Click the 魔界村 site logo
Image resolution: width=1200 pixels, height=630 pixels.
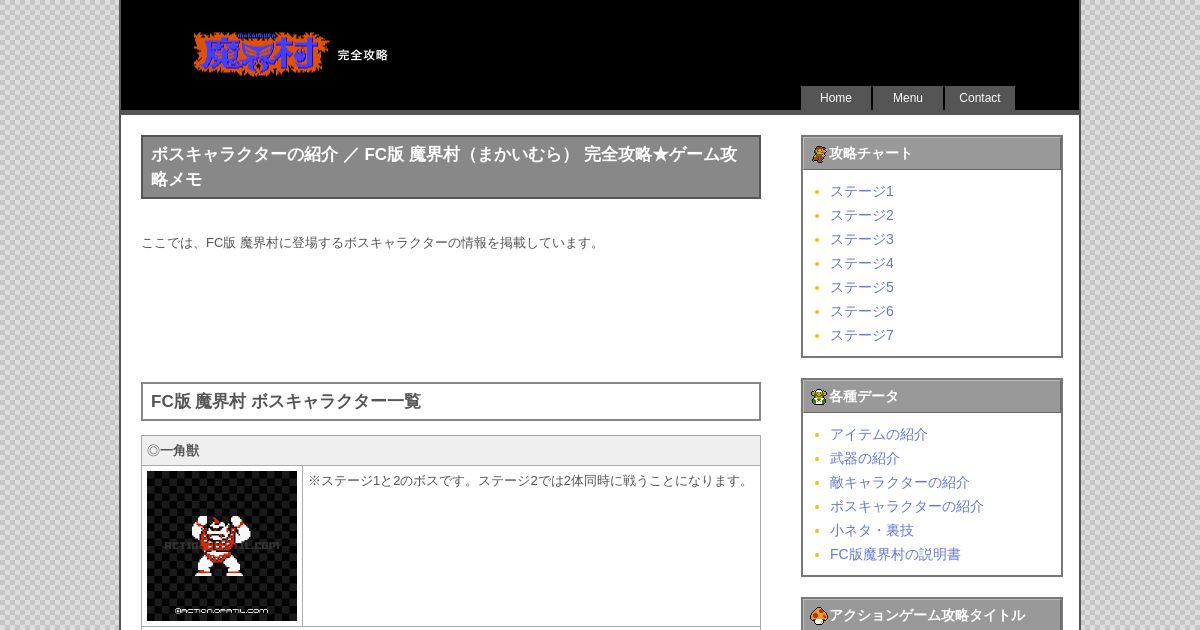261,54
